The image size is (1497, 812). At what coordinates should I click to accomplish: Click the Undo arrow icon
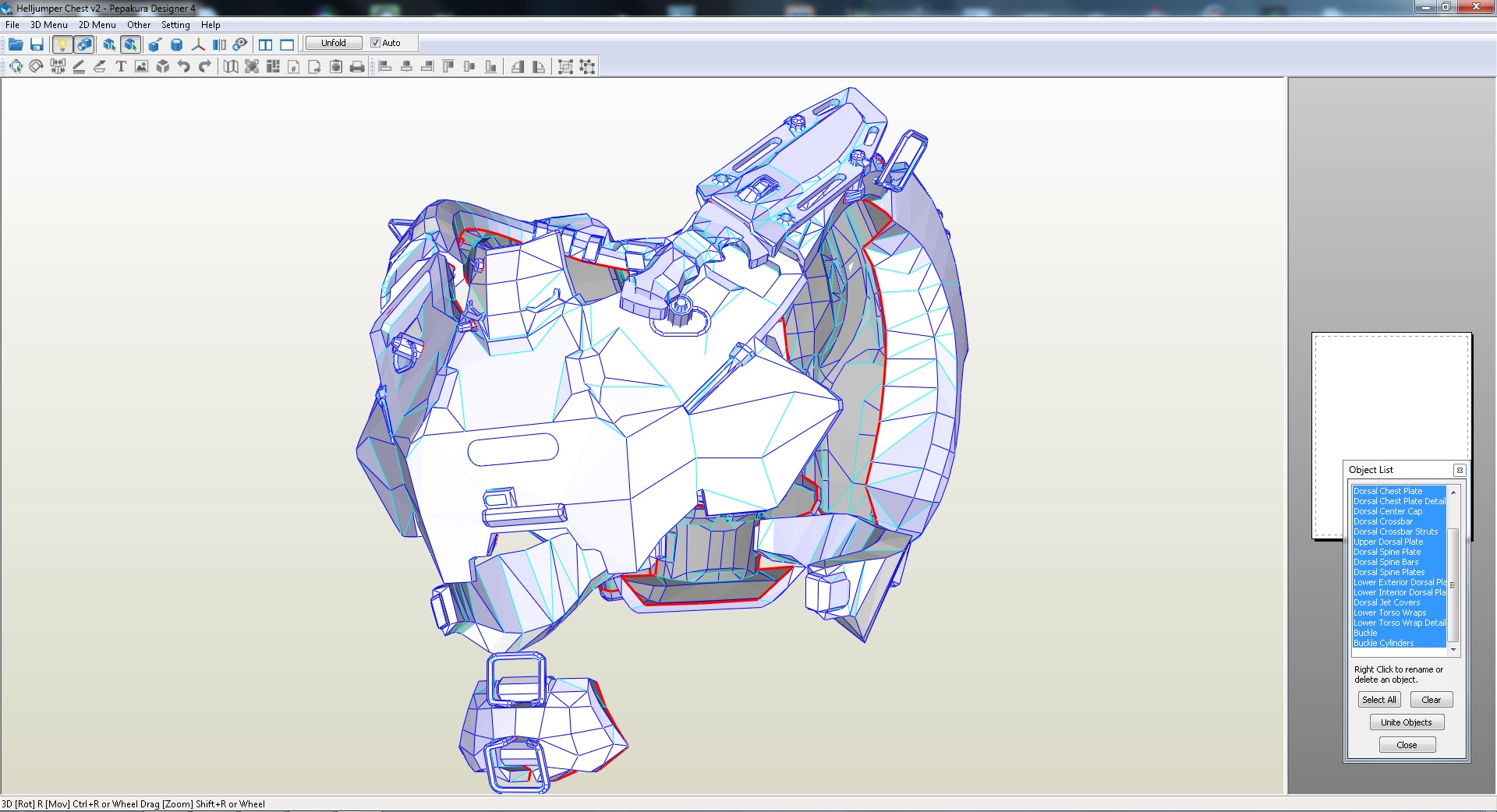click(x=184, y=67)
